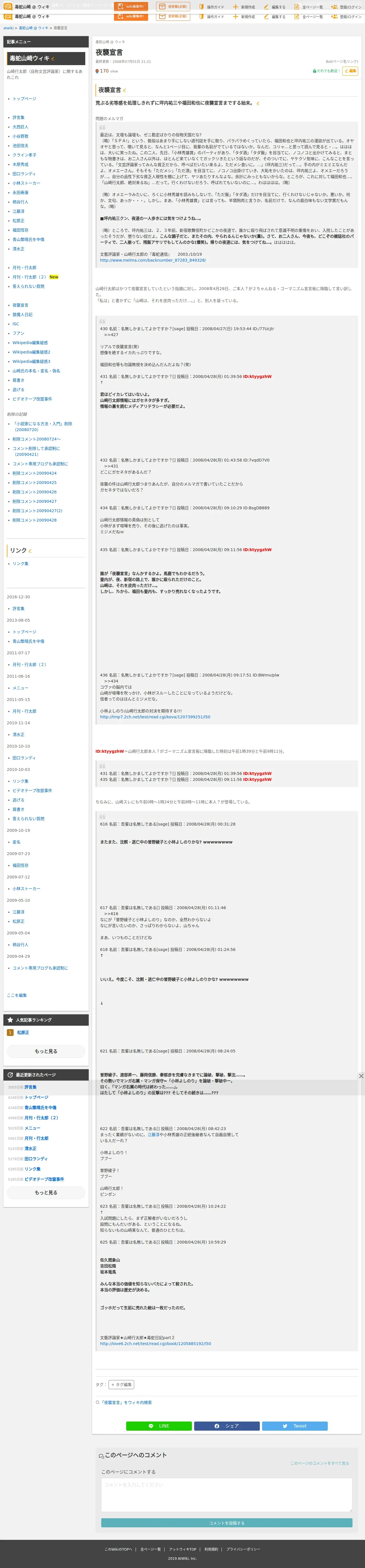This screenshot has width=365, height=1568.
Task: Open 永田寿康 in the 記事メニュー list
Action: [20, 192]
